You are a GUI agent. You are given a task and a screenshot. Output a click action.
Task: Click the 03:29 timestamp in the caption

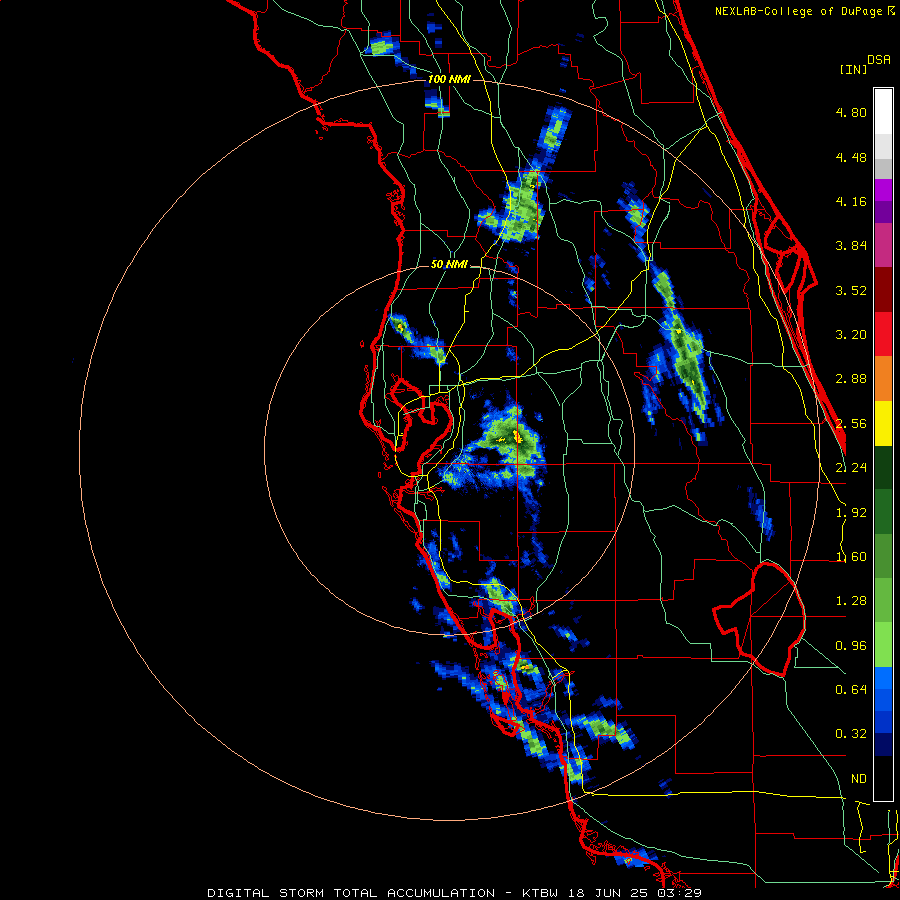click(678, 893)
